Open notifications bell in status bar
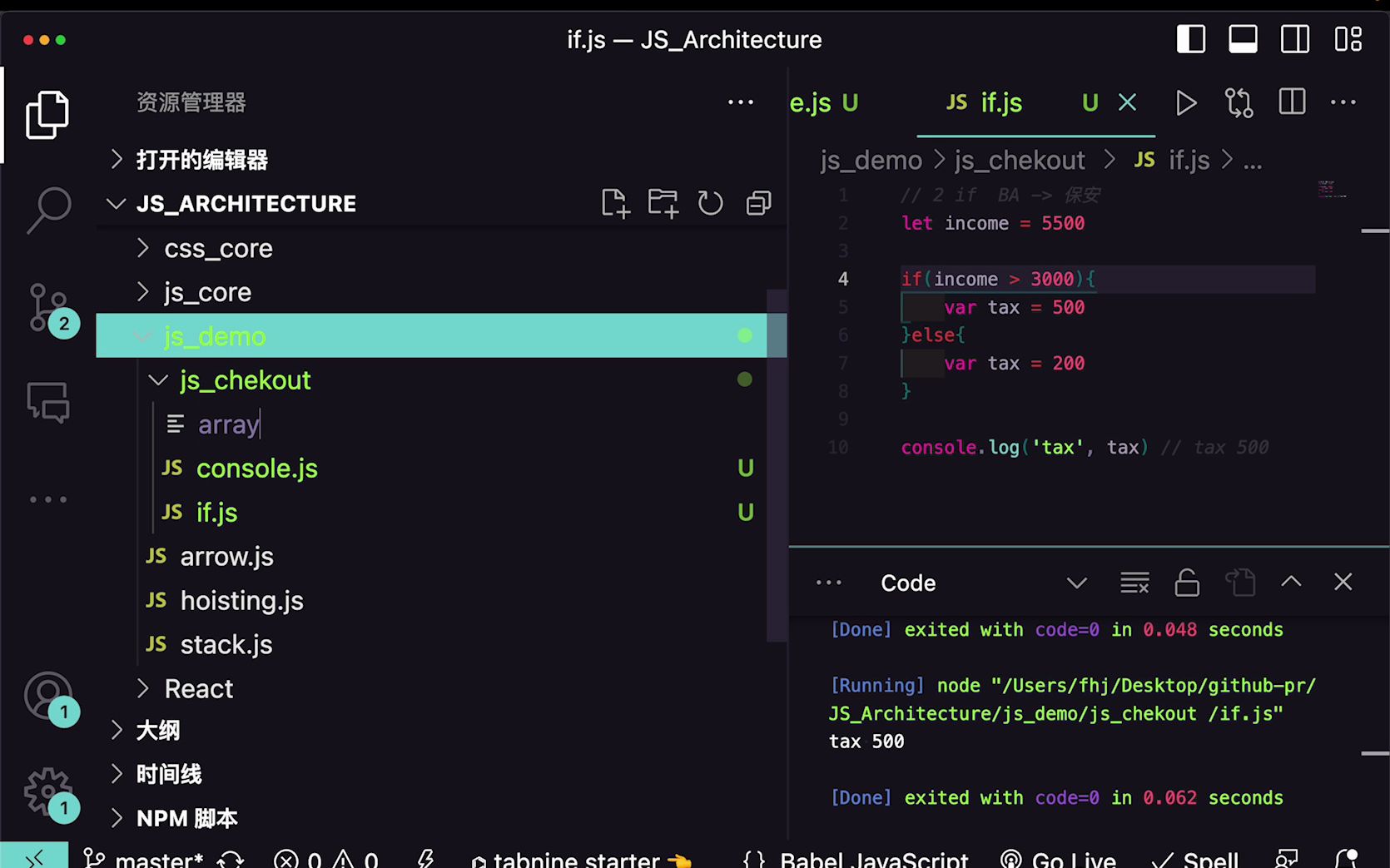The height and width of the screenshot is (868, 1390). (x=1346, y=859)
